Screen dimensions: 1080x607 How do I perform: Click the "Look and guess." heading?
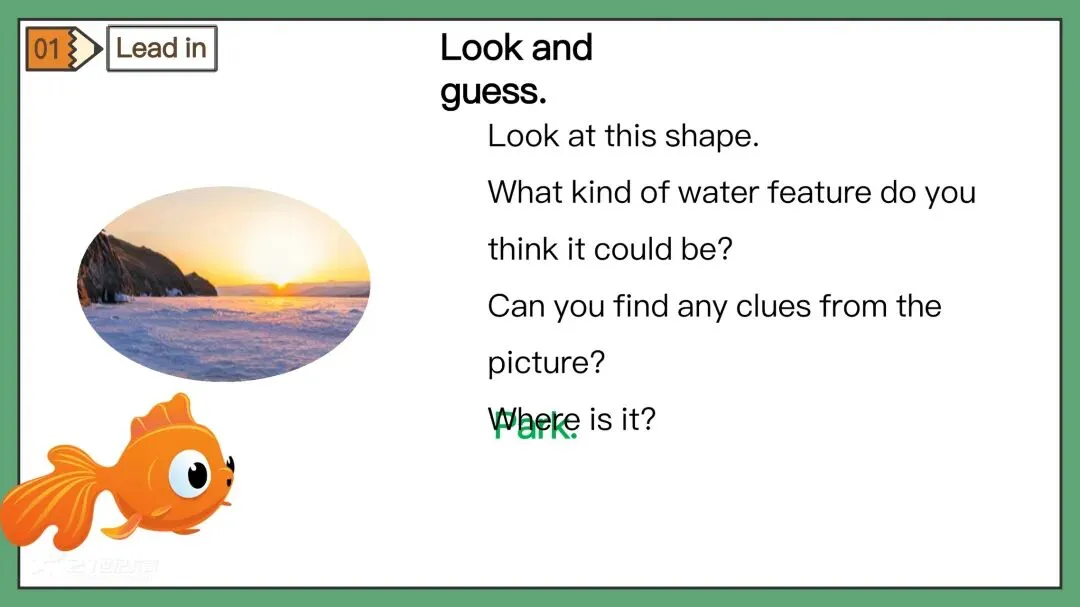516,69
